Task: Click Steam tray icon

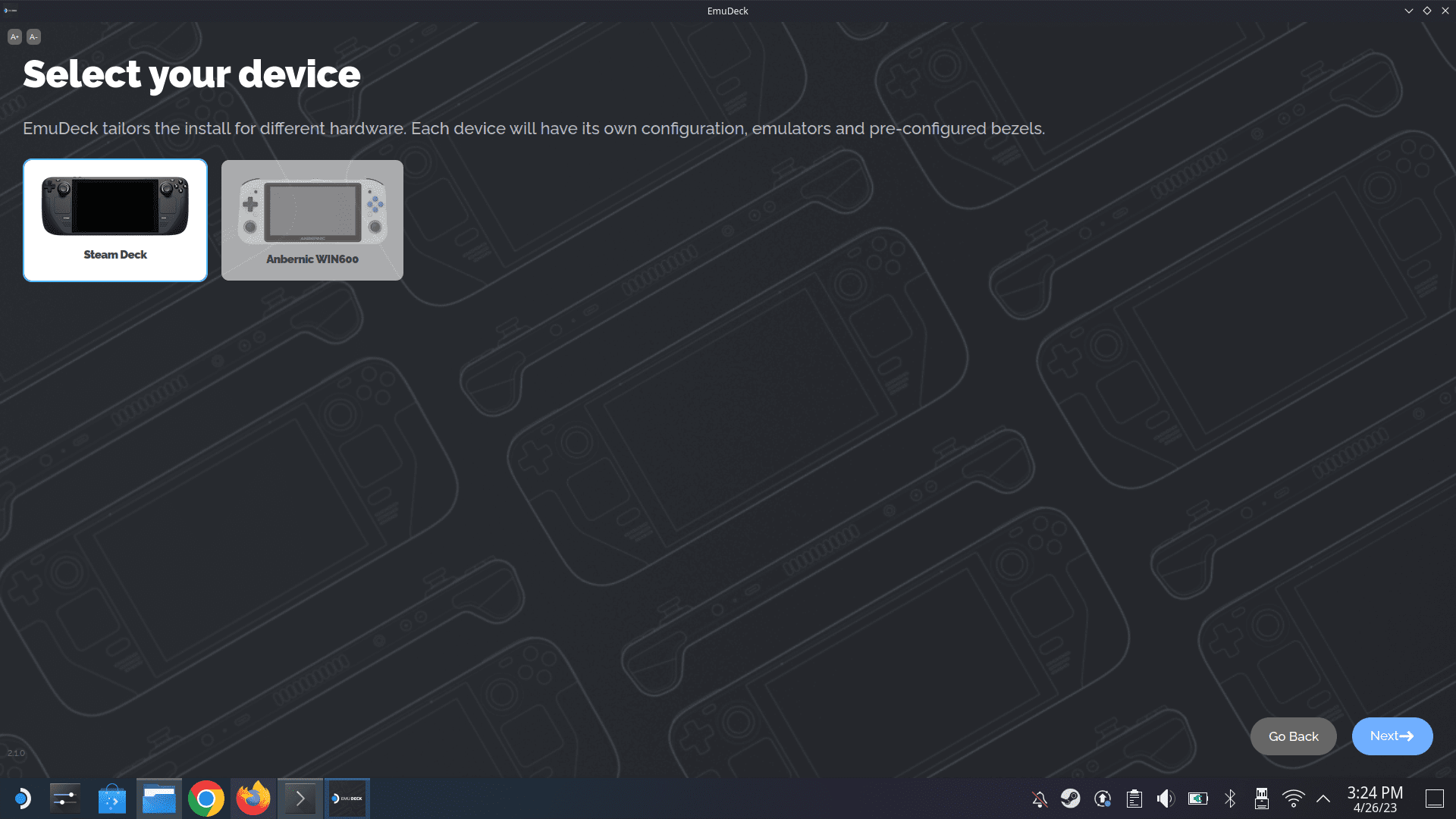Action: 1071,799
